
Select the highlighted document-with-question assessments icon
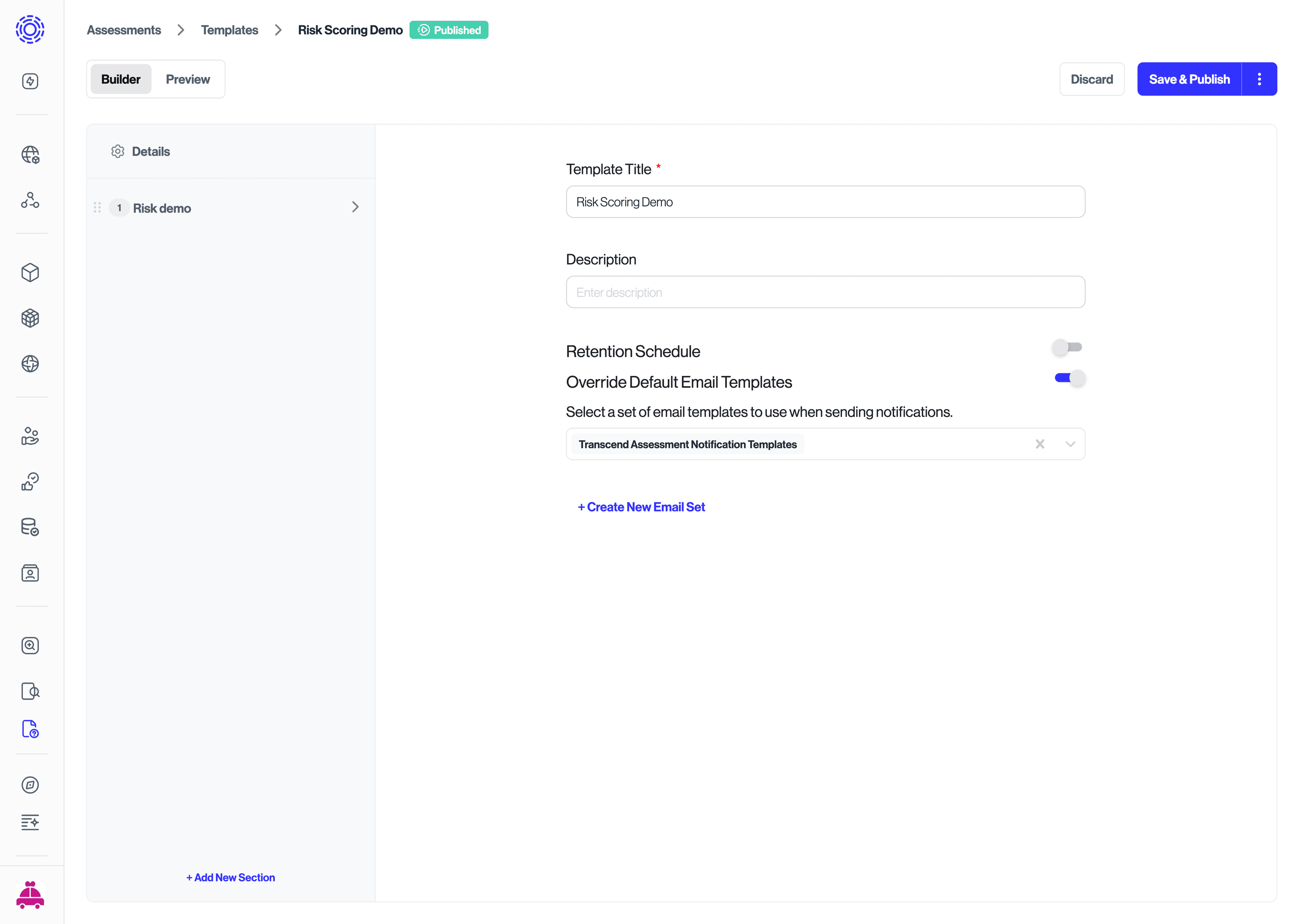click(x=30, y=729)
